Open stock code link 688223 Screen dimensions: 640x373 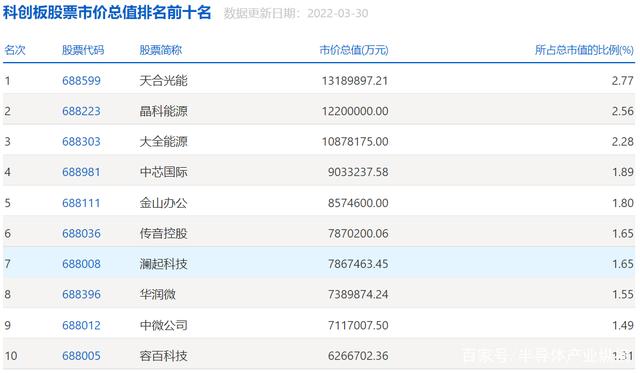[x=81, y=111]
